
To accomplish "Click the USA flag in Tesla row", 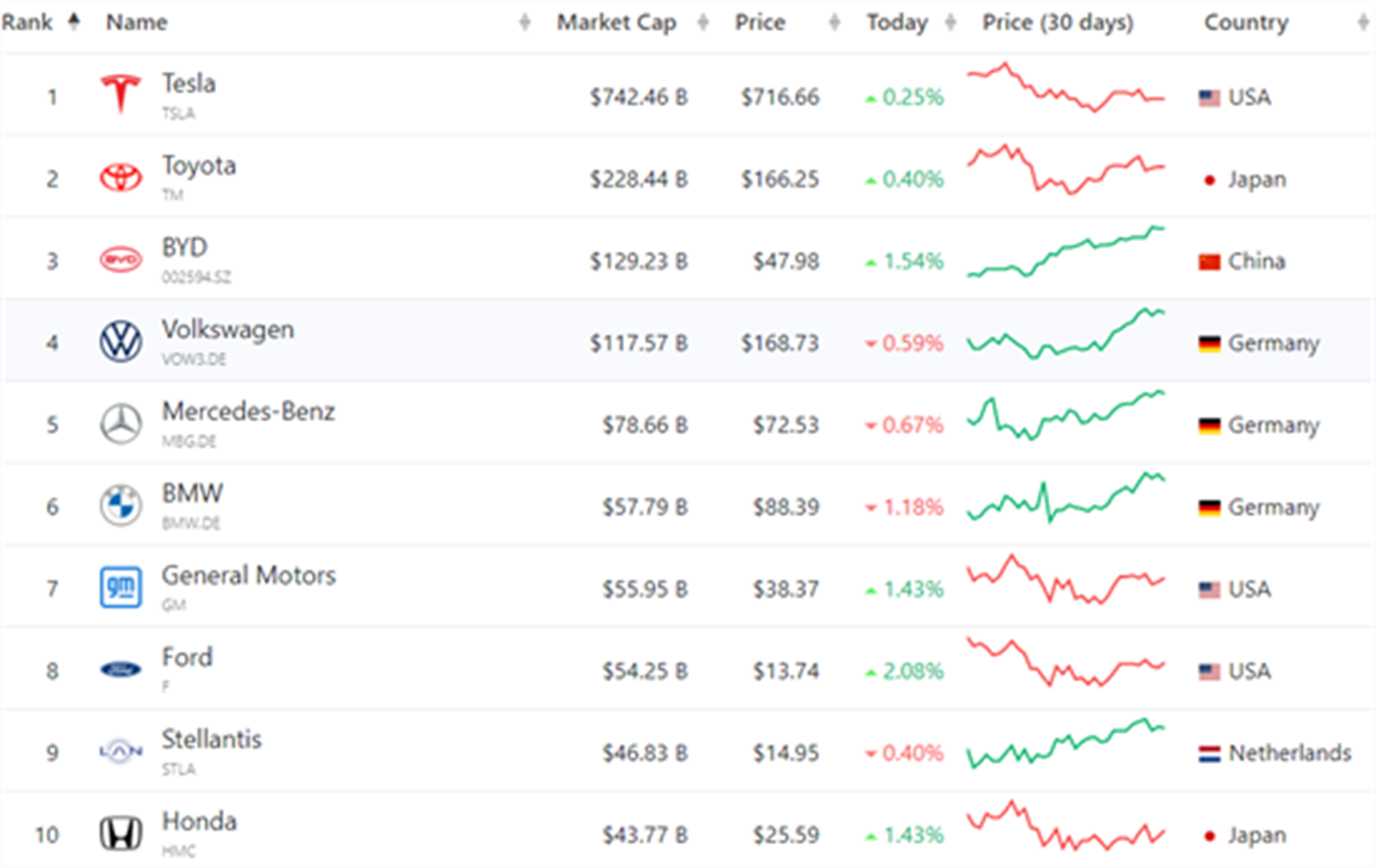I will (x=1209, y=97).
